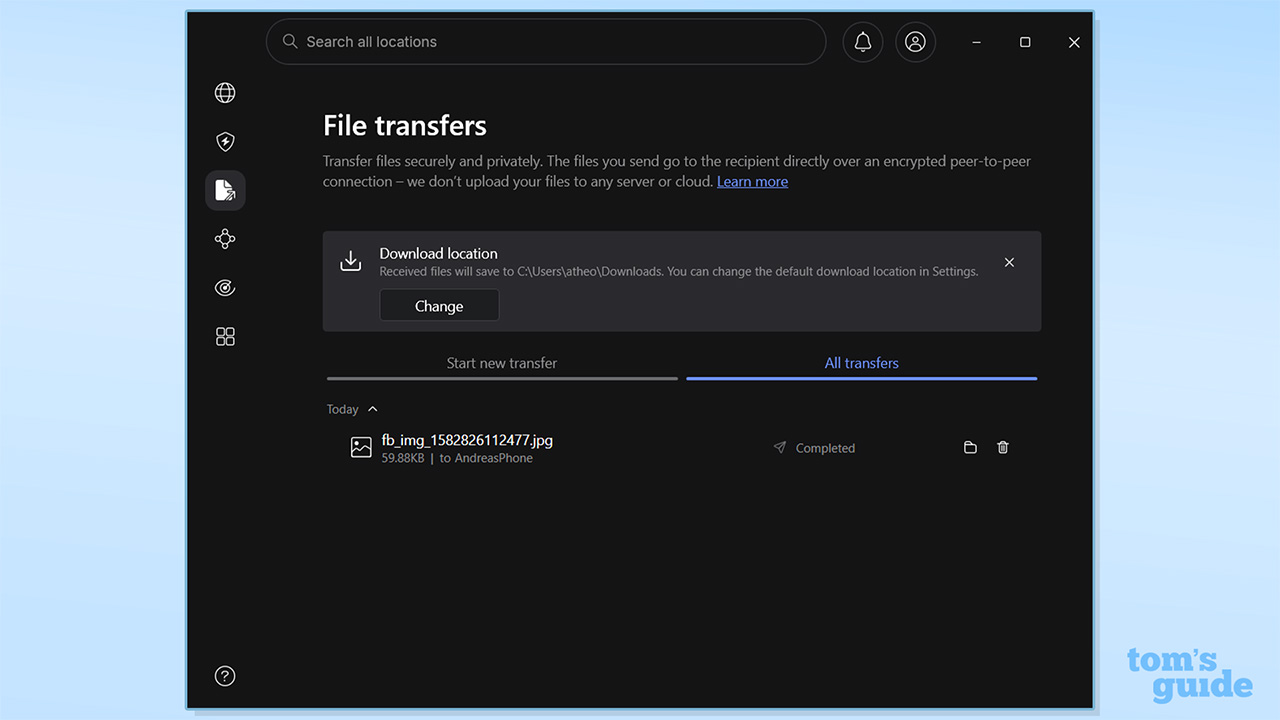This screenshot has height=720, width=1280.
Task: Click the help question mark icon
Action: (x=225, y=676)
